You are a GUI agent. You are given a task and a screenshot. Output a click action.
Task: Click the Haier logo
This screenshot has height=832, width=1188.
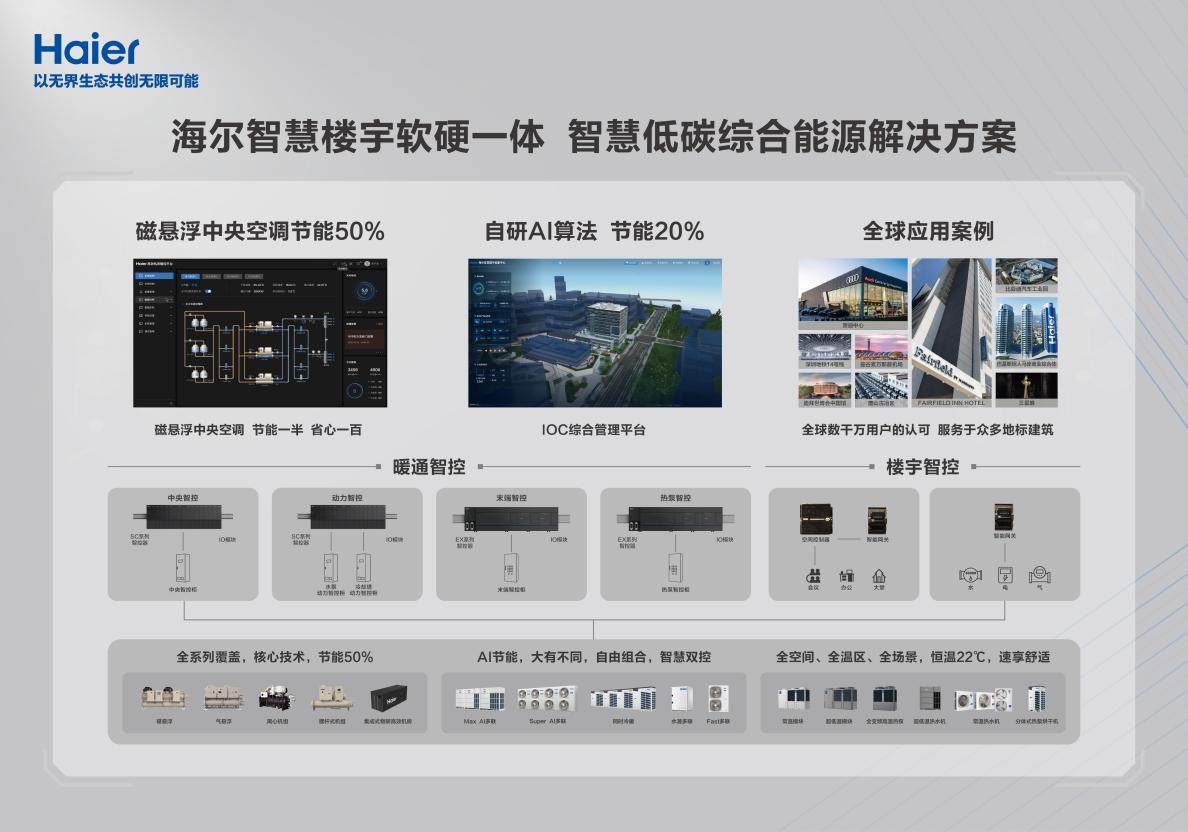coord(86,49)
